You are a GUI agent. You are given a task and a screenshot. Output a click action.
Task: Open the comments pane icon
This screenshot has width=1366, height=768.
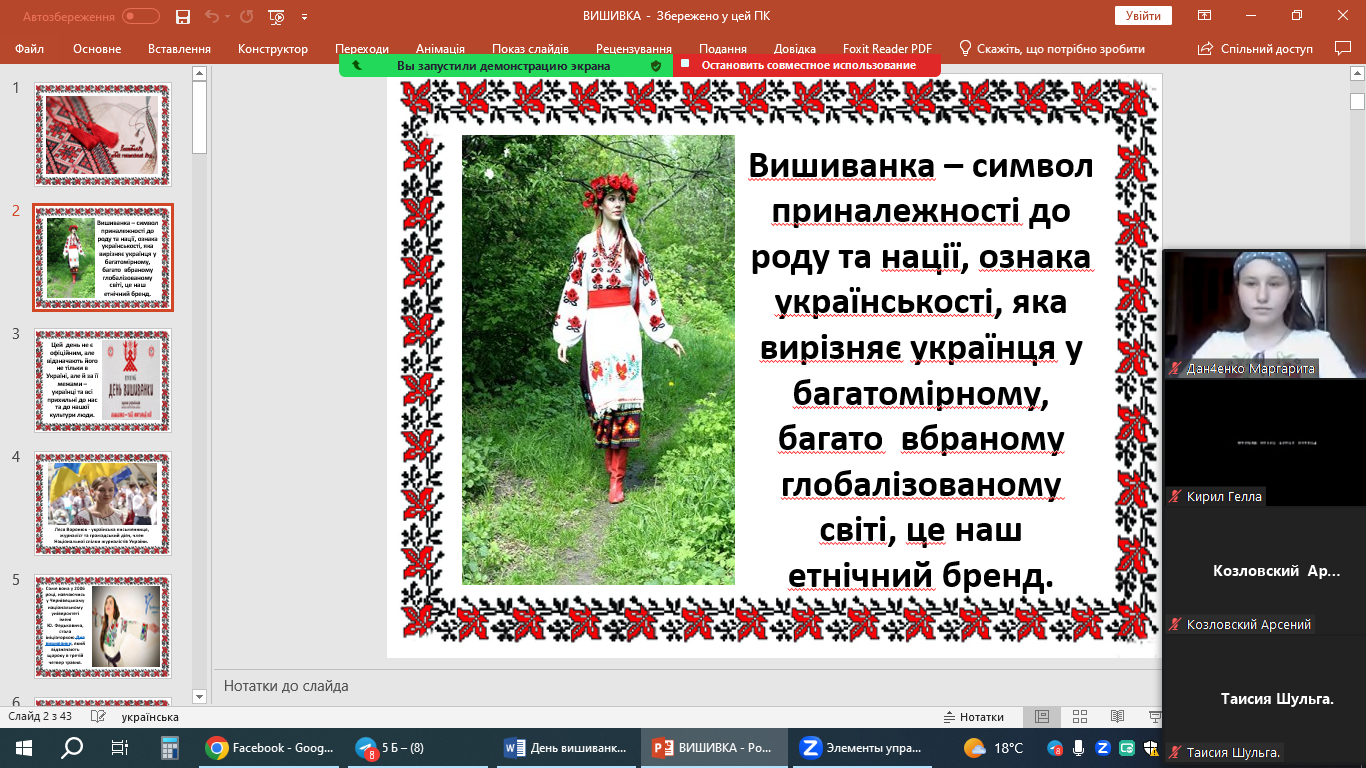pos(1343,48)
